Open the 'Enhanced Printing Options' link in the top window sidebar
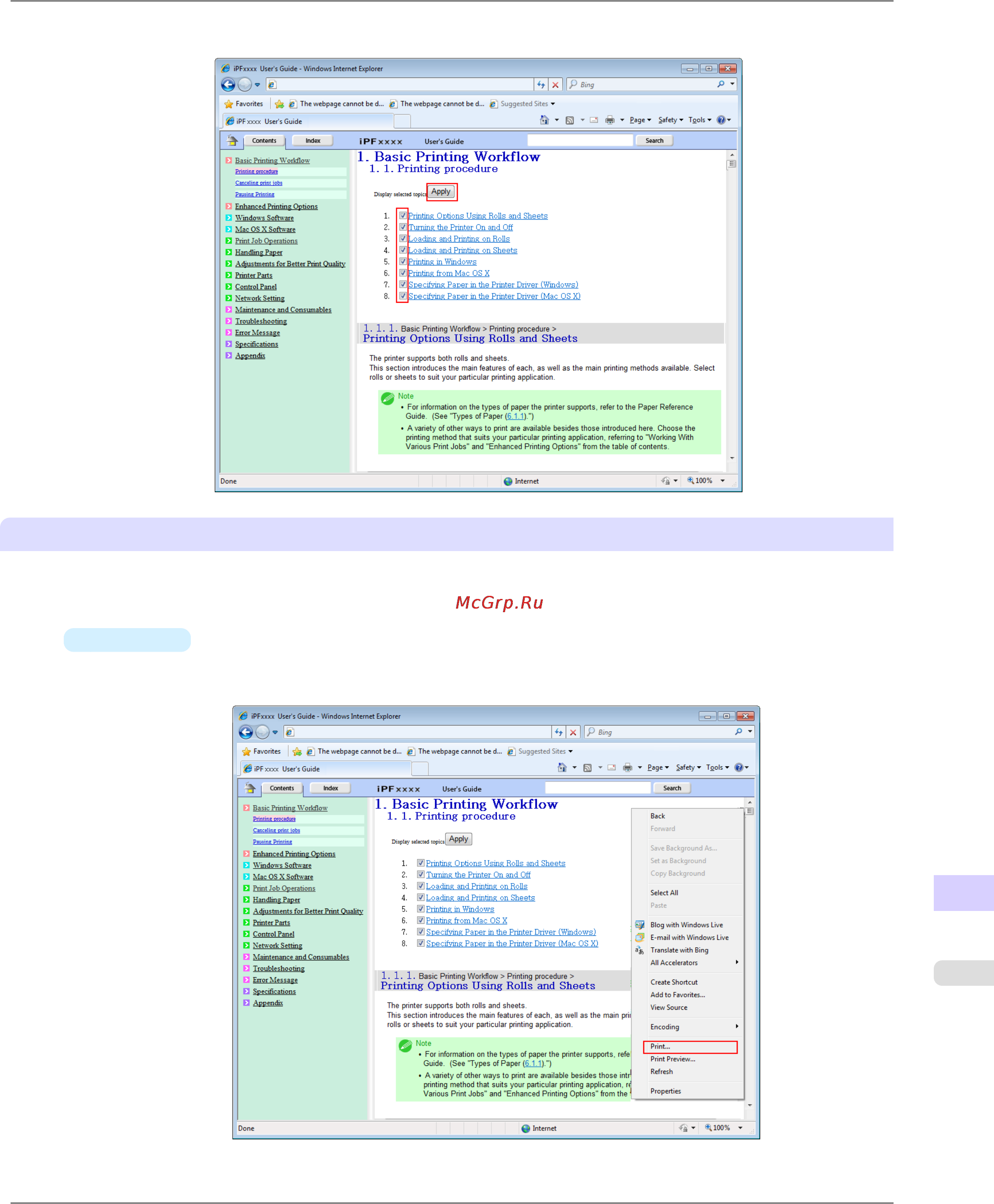Image resolution: width=994 pixels, height=1204 pixels. (x=276, y=207)
